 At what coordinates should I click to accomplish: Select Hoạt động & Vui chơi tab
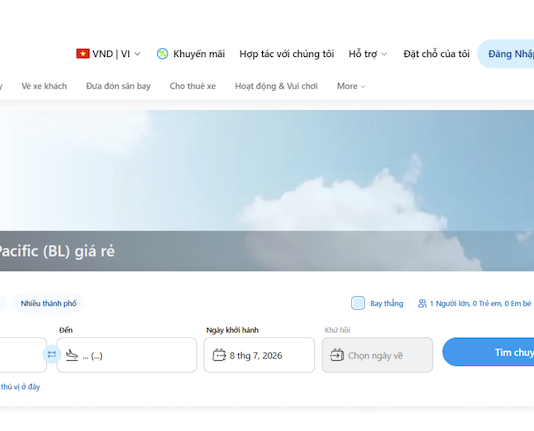(x=276, y=86)
